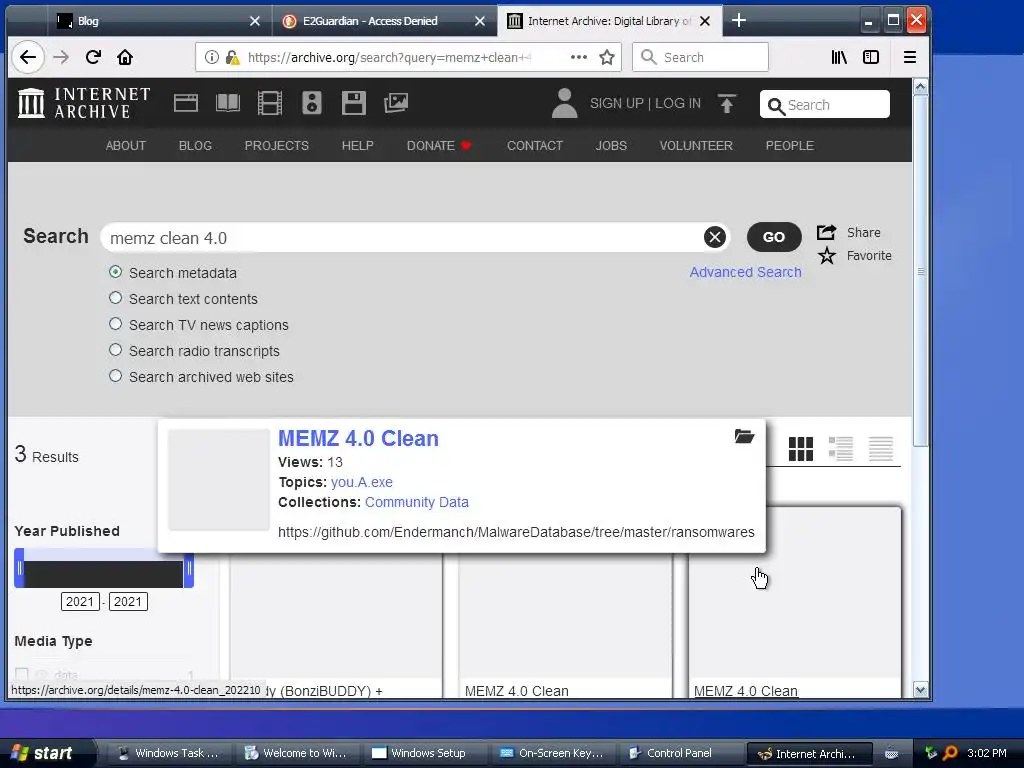Viewport: 1024px width, 768px height.
Task: Select Search text contents
Action: coord(116,298)
